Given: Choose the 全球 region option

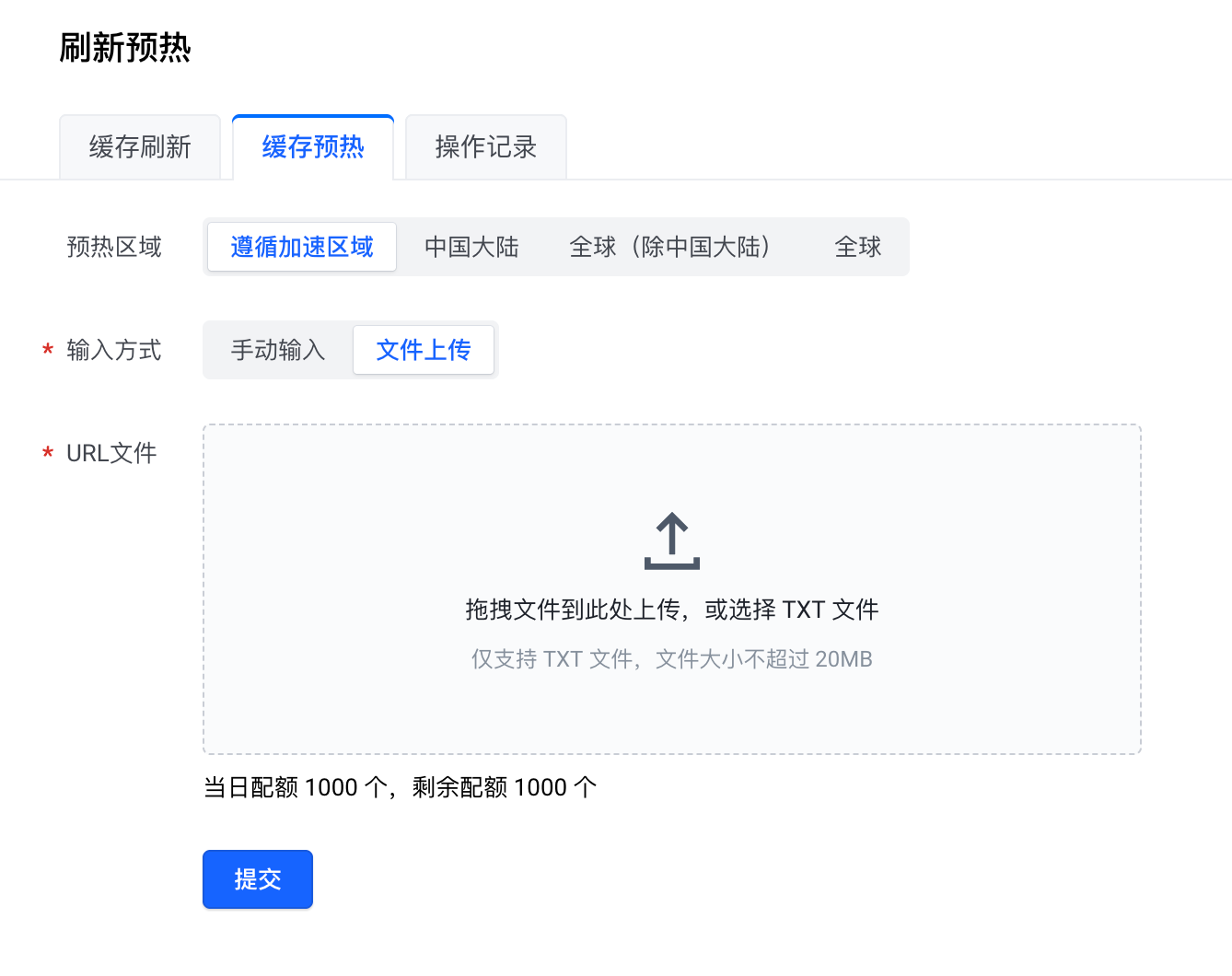Looking at the screenshot, I should click(857, 247).
